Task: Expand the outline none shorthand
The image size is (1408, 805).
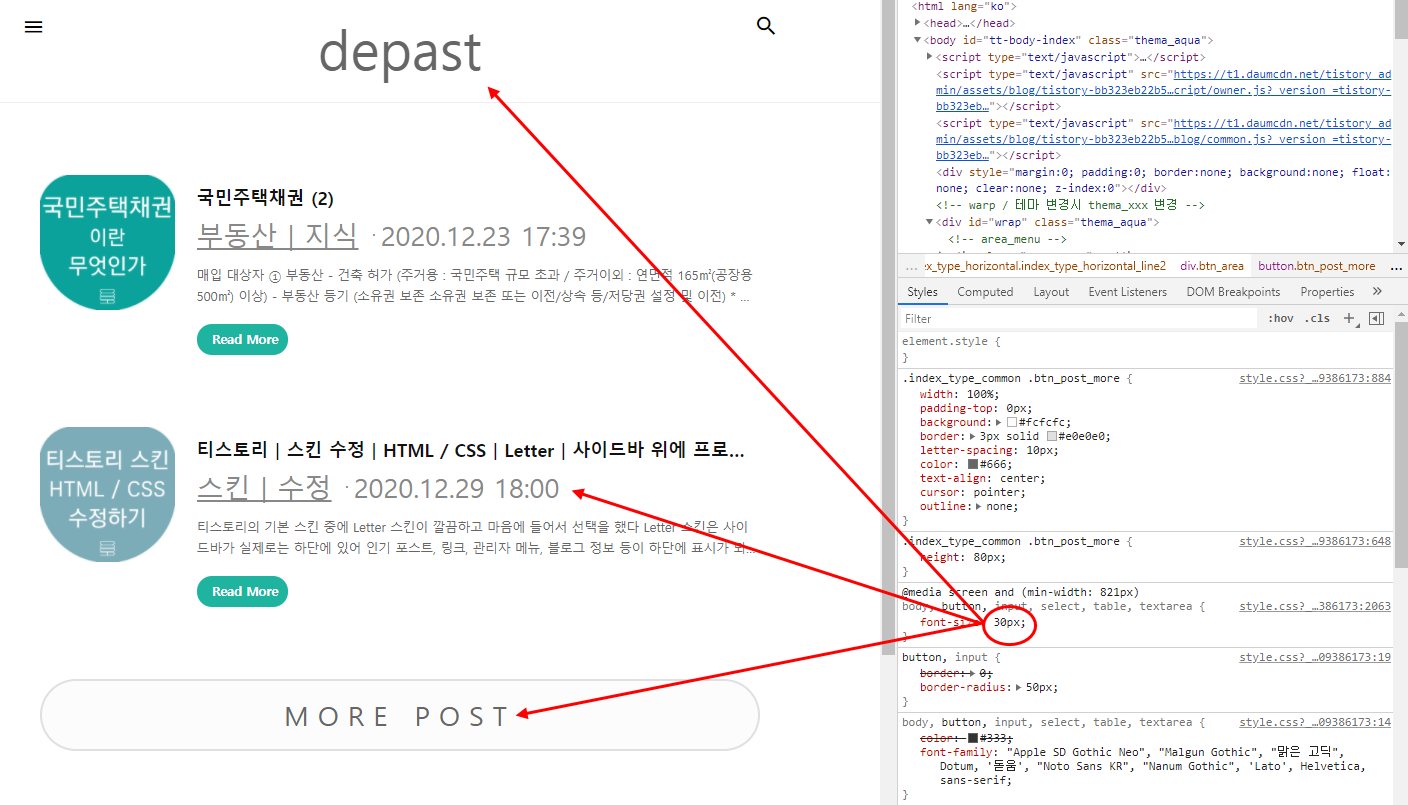Action: tap(979, 507)
